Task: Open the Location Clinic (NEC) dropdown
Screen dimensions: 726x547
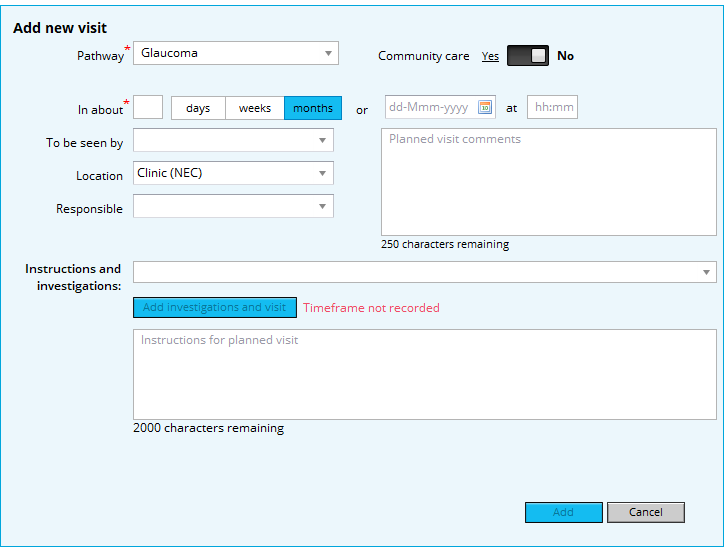Action: point(233,173)
